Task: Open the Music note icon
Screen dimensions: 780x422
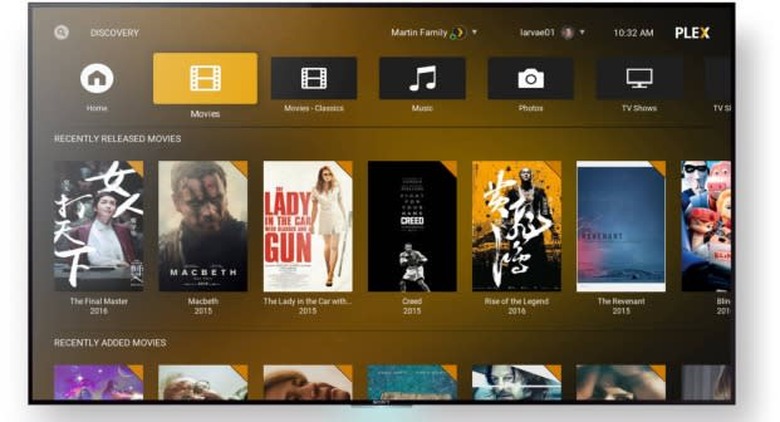Action: coord(422,78)
